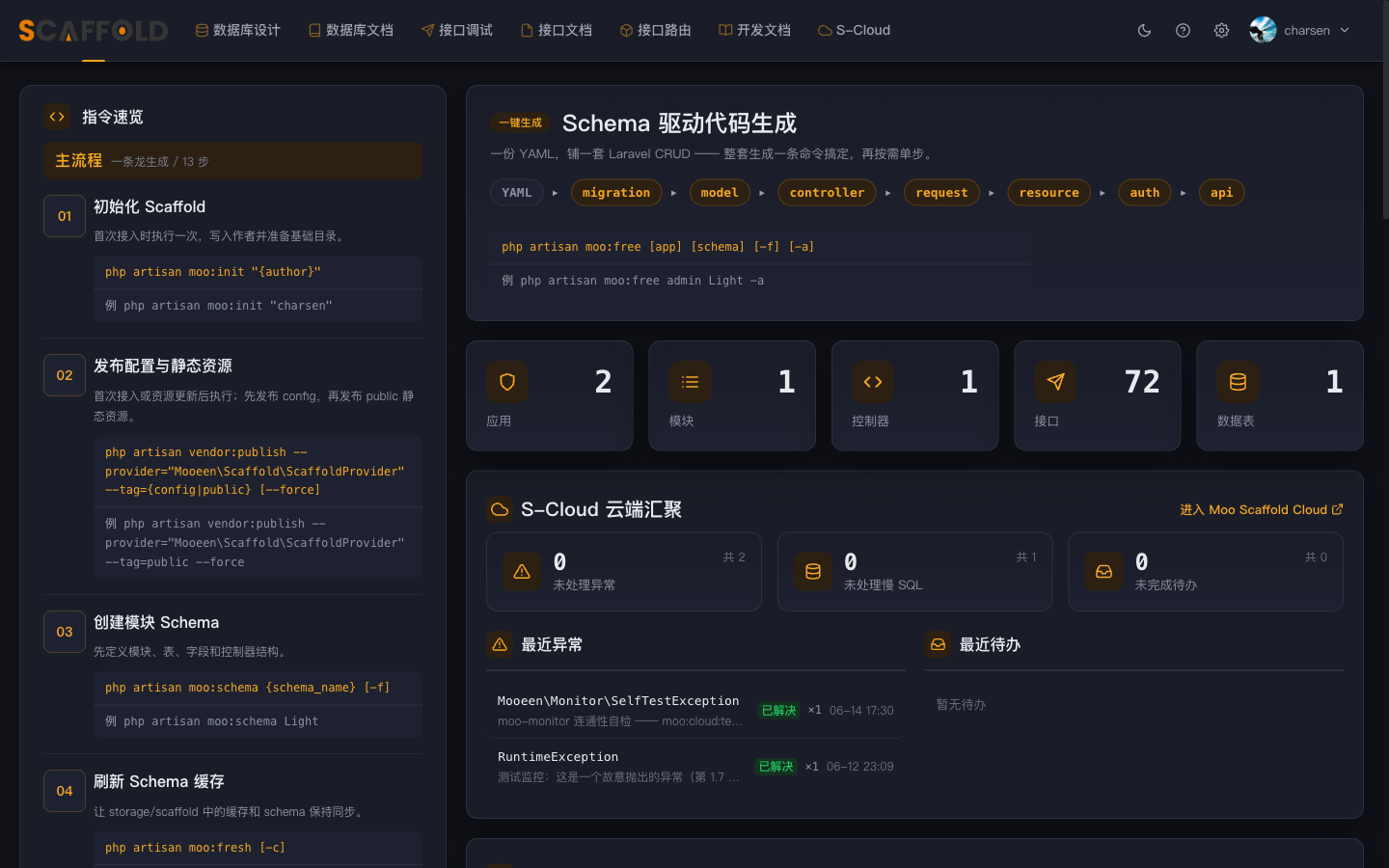Click the model pipeline chip
Image resolution: width=1389 pixels, height=868 pixels.
click(720, 193)
